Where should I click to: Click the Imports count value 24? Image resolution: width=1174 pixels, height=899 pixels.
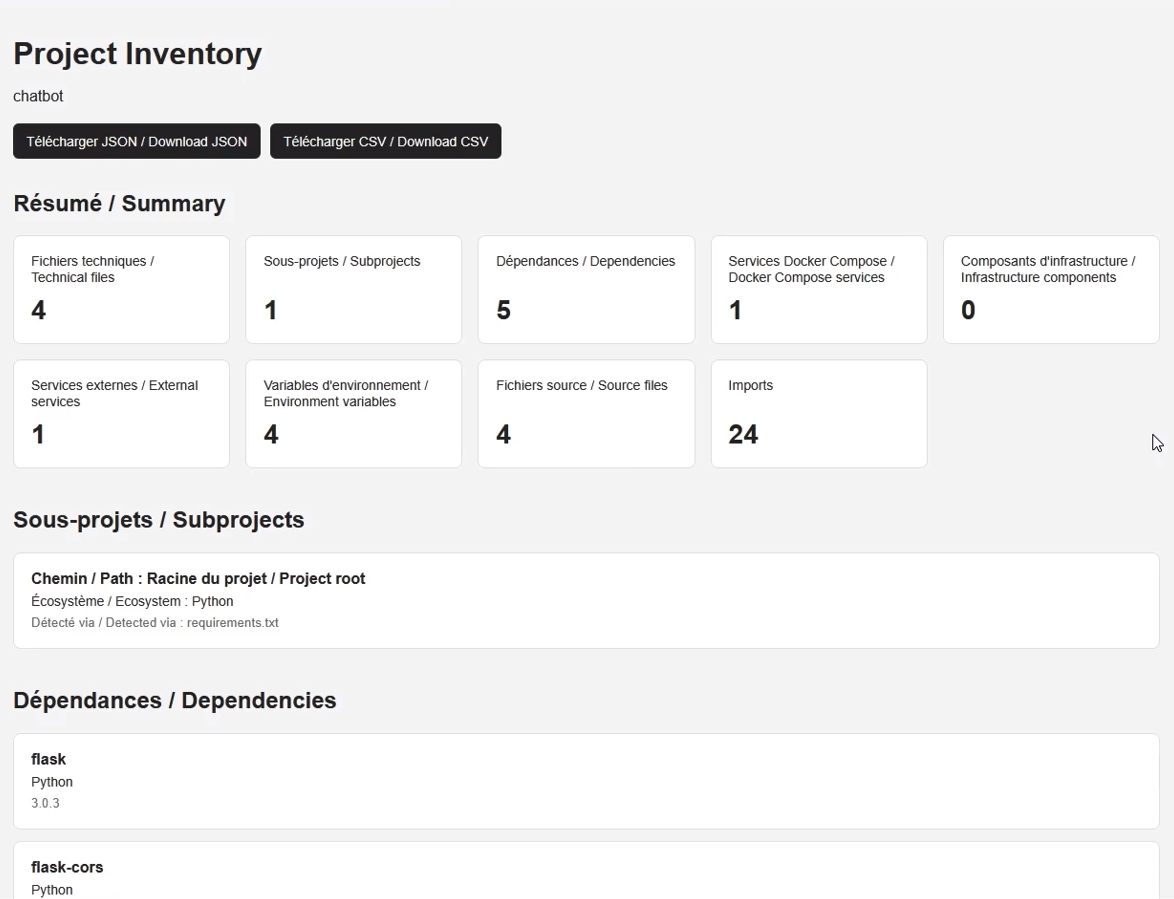743,434
